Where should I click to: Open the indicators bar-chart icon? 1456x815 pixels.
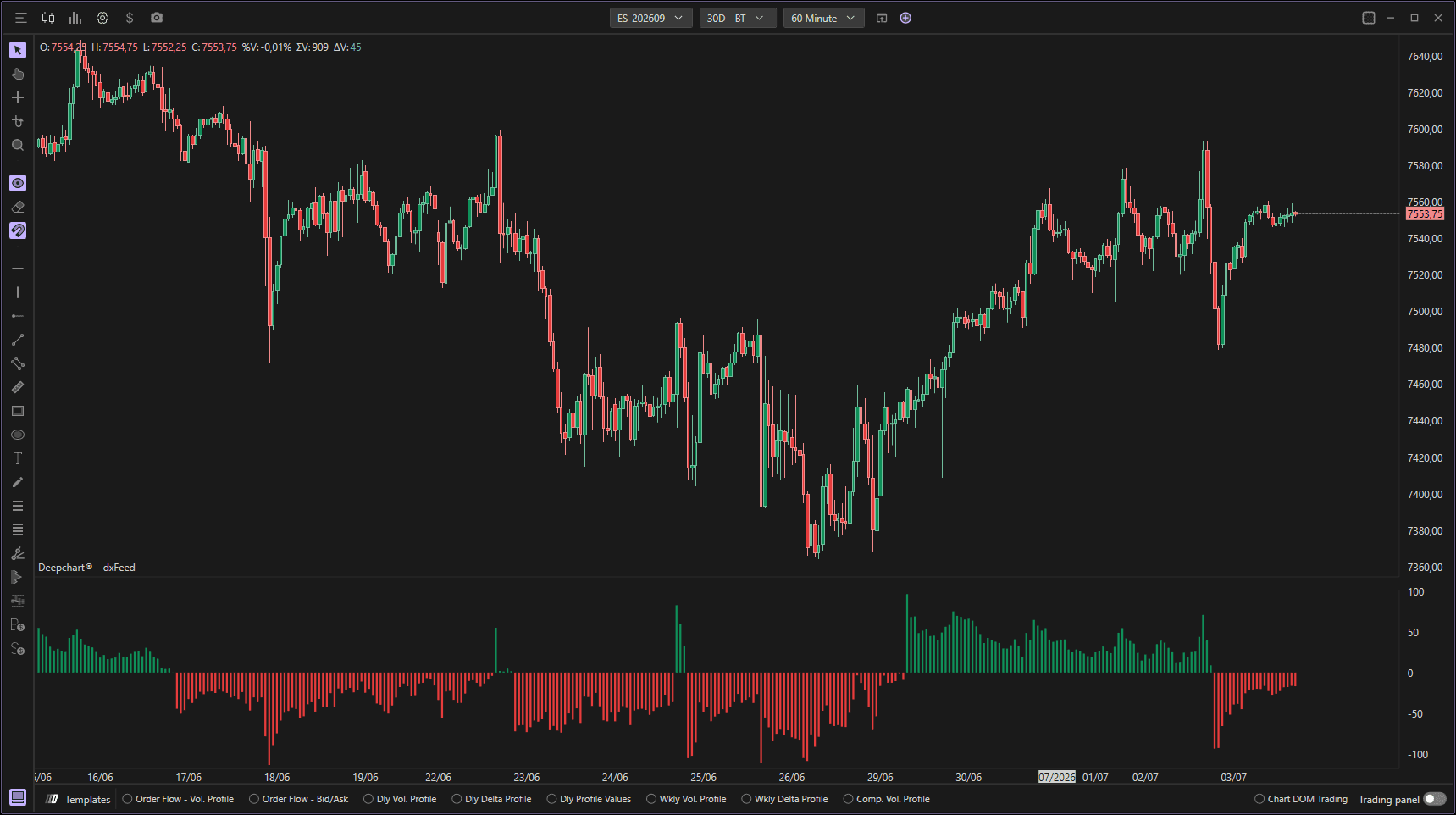point(75,18)
